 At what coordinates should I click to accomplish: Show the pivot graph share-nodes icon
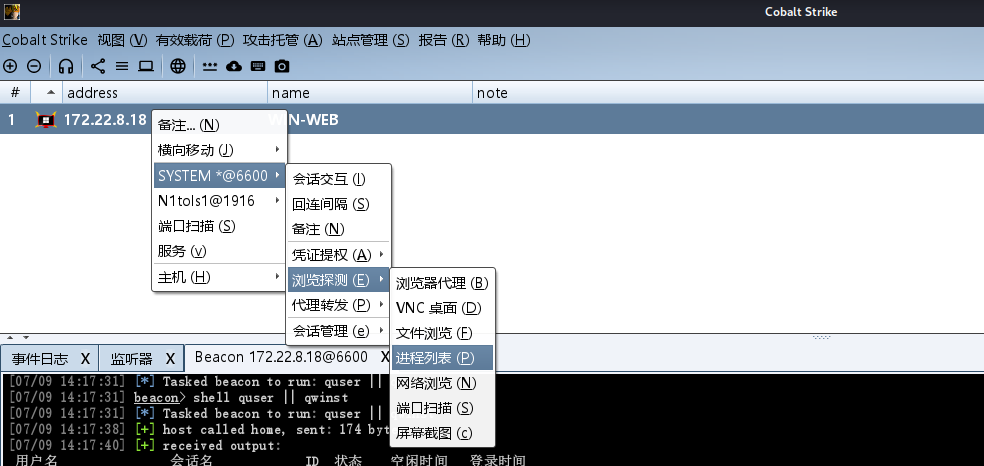pos(98,66)
